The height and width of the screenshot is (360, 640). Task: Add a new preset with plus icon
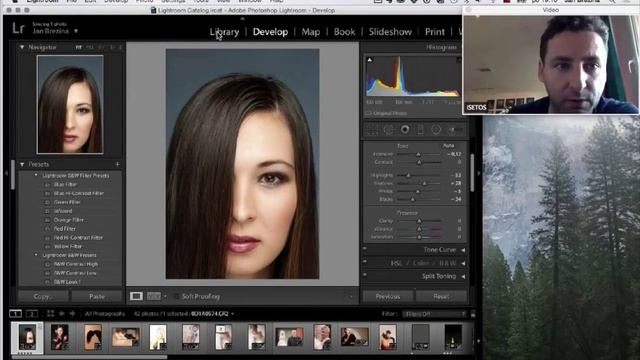coord(118,164)
